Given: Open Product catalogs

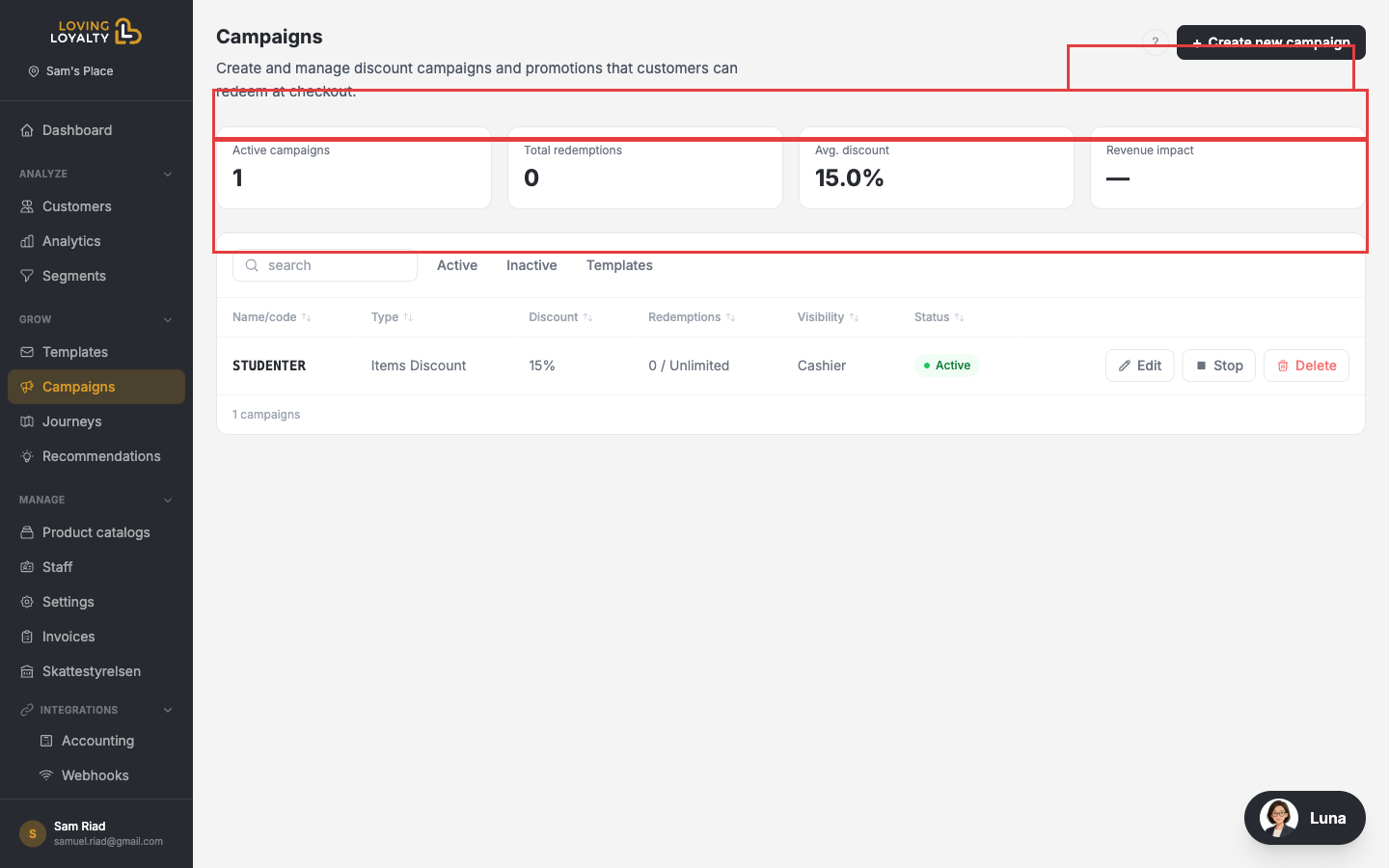Looking at the screenshot, I should coord(96,532).
